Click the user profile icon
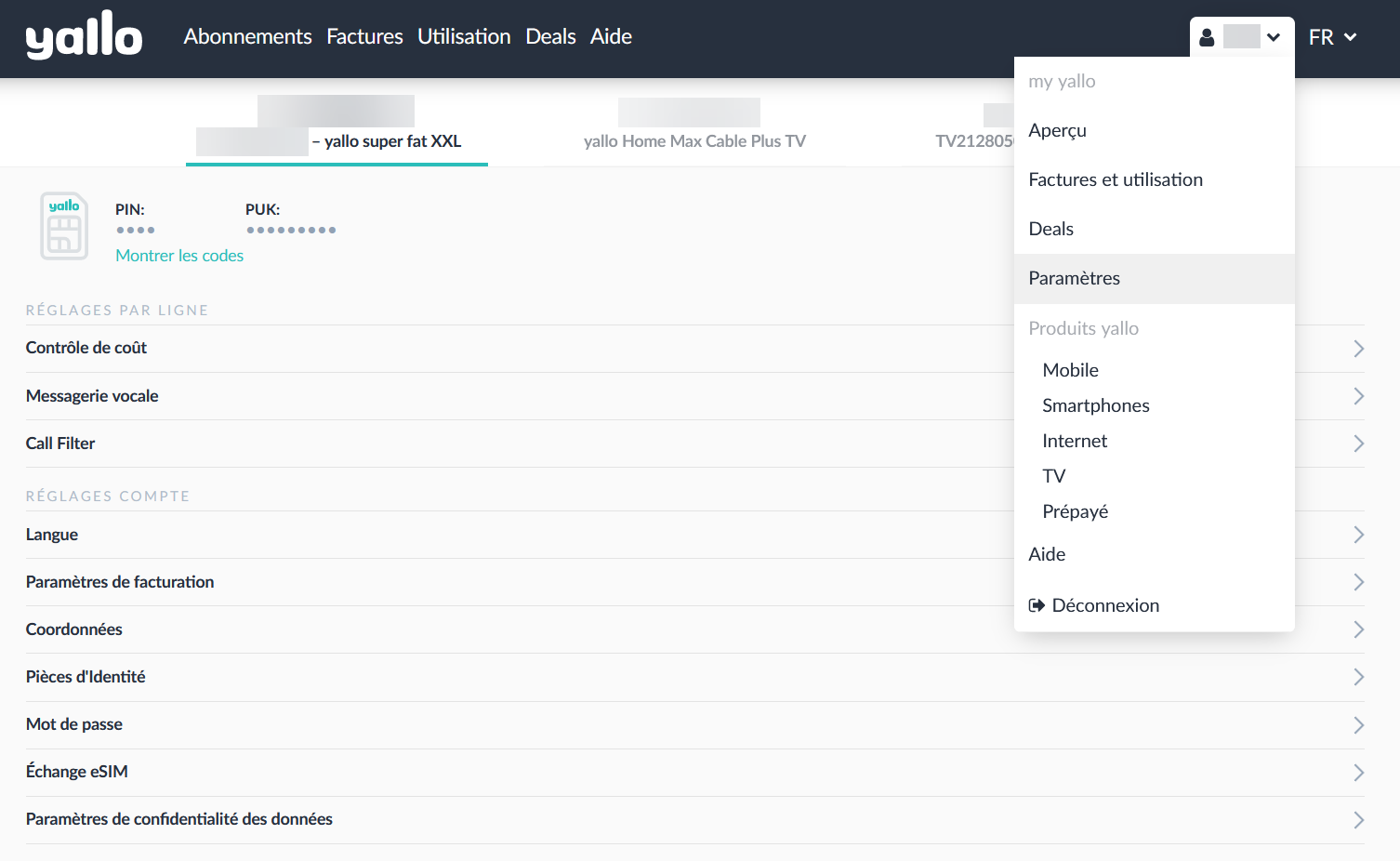This screenshot has width=1400, height=861. pyautogui.click(x=1207, y=37)
